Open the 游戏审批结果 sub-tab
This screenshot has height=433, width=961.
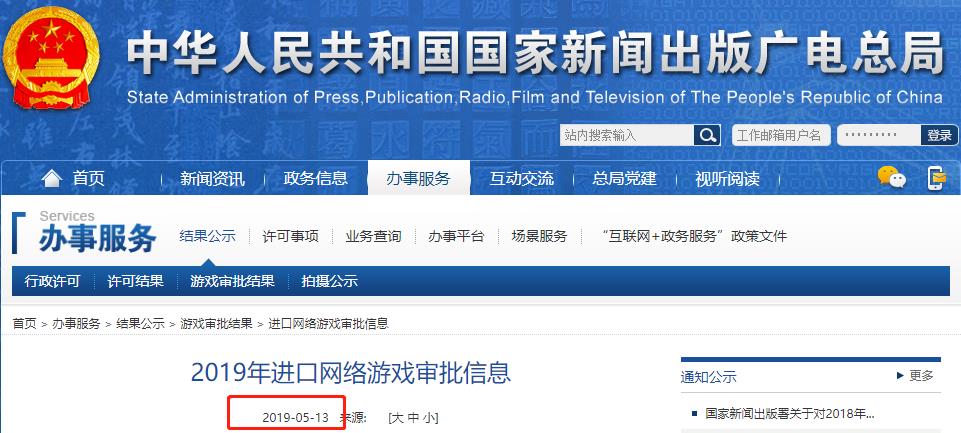coord(232,282)
